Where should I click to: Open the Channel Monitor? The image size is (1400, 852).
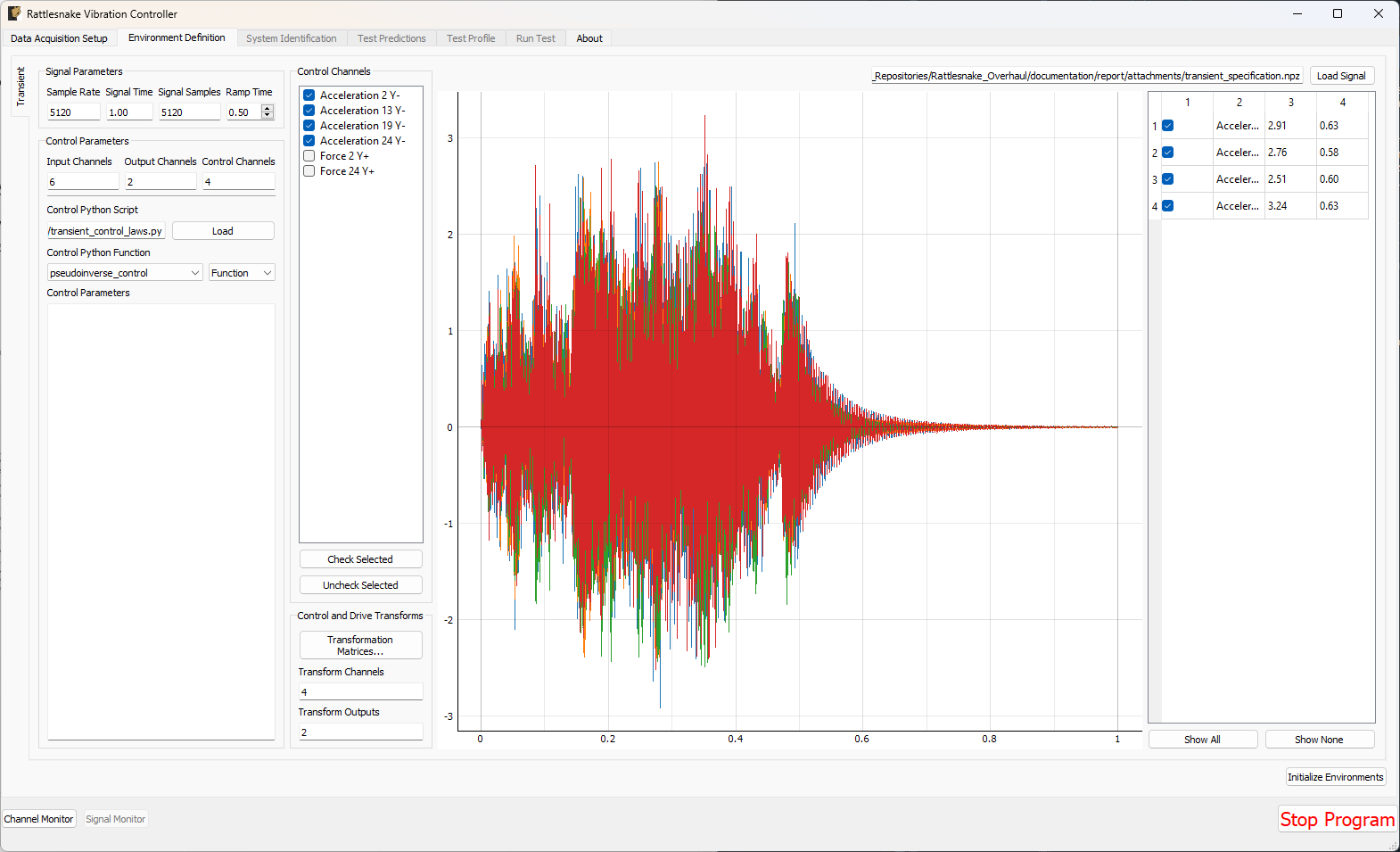click(38, 819)
